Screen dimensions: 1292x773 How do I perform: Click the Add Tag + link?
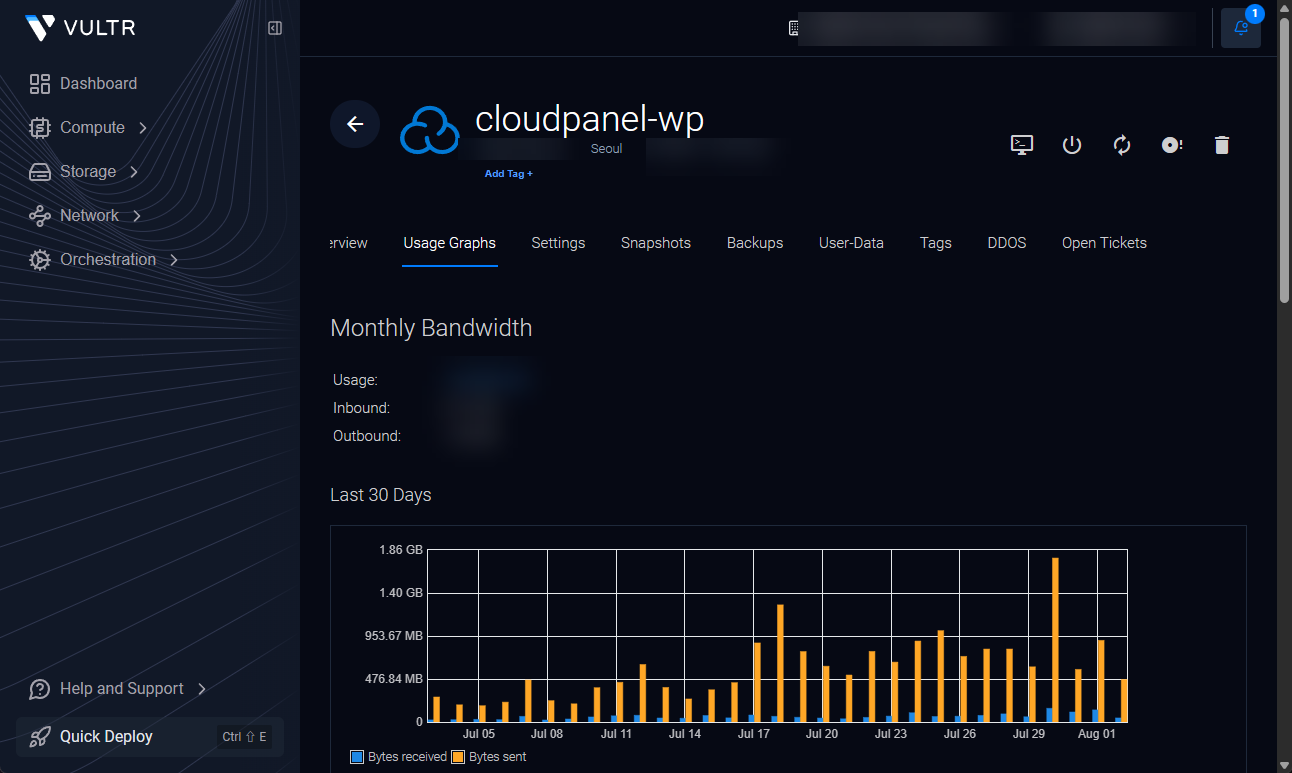tap(509, 174)
